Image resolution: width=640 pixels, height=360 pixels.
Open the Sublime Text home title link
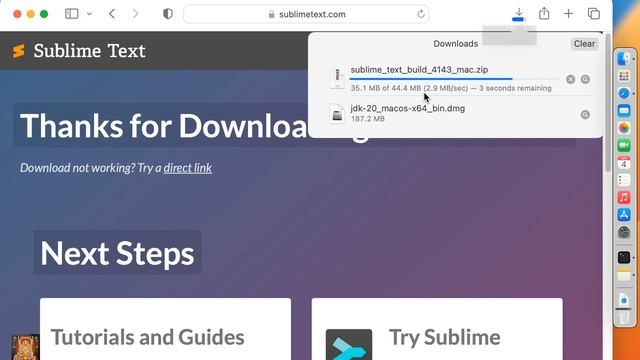pos(89,51)
